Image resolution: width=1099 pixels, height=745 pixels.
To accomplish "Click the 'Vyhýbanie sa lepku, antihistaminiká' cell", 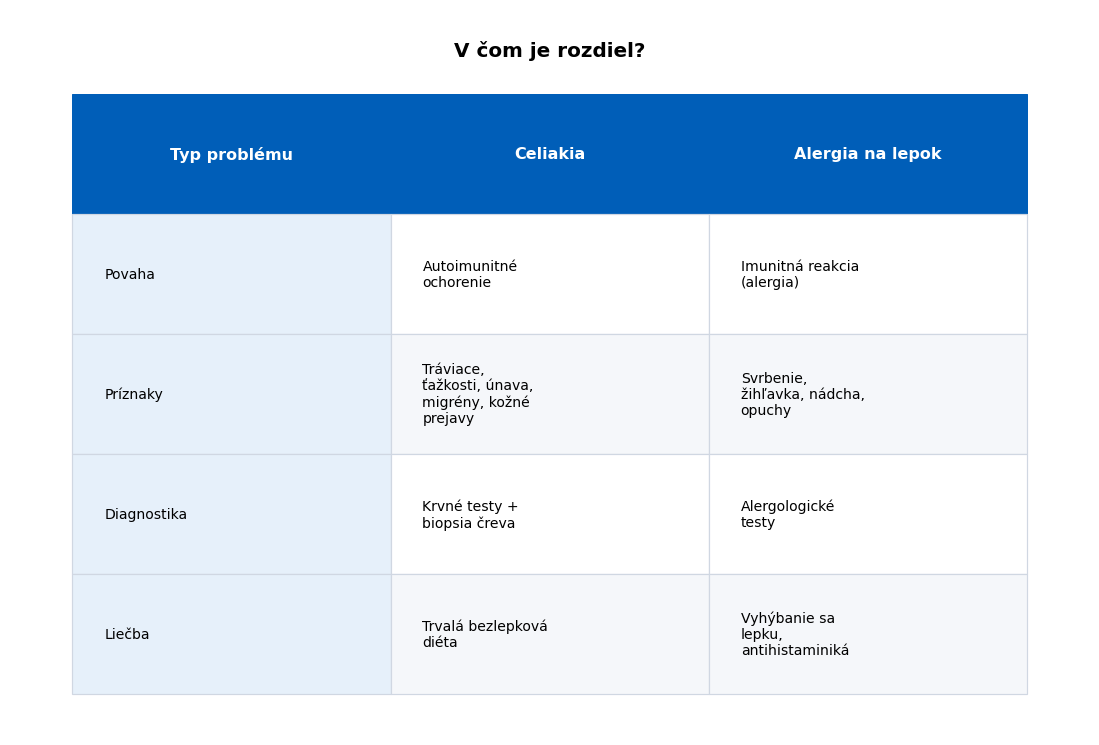I will coord(867,635).
